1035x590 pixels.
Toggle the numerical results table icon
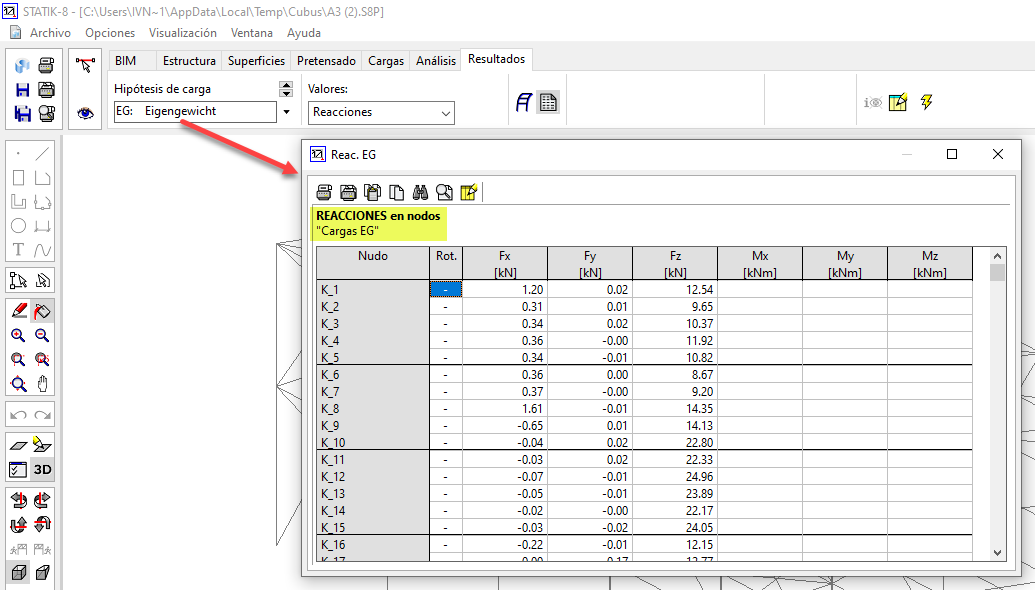(548, 102)
